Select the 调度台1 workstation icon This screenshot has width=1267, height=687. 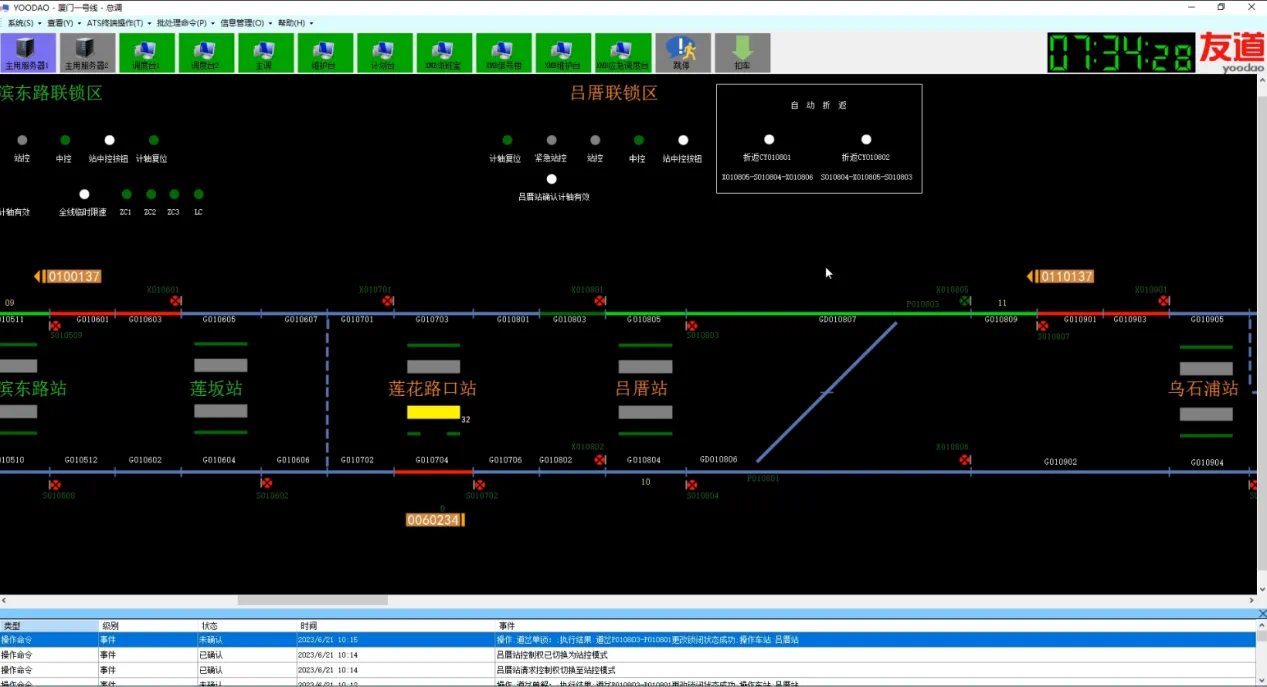tap(147, 52)
